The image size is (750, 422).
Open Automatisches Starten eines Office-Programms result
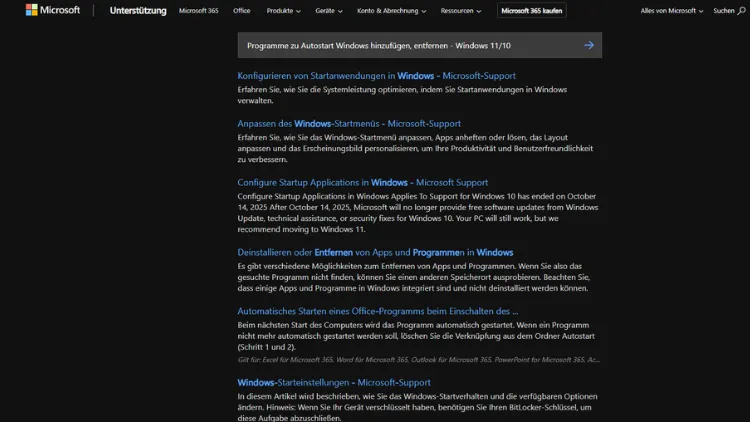(378, 311)
